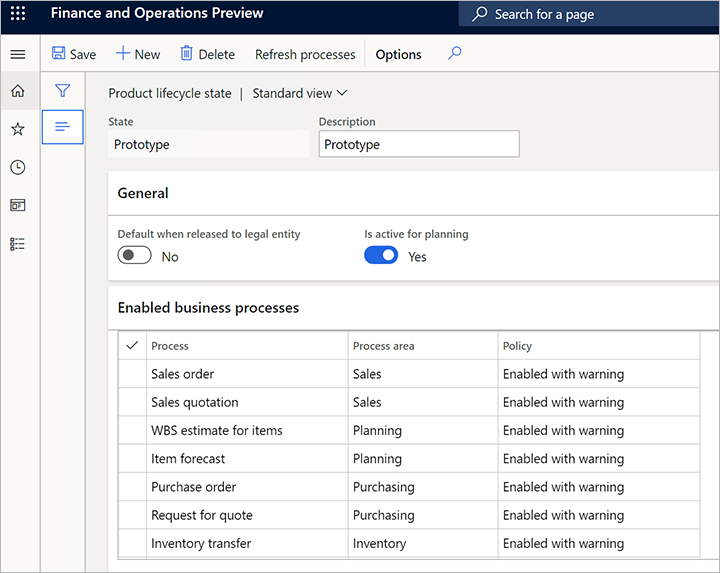720x573 pixels.
Task: Go to the Home icon in sidebar
Action: tap(18, 92)
